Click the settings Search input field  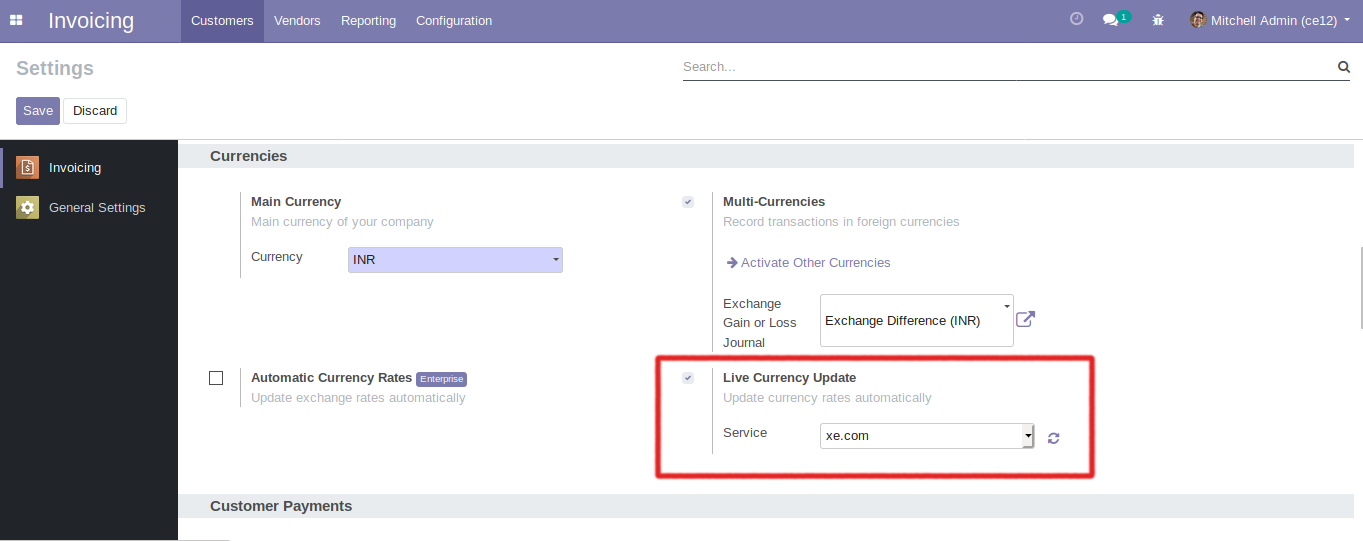point(1008,67)
